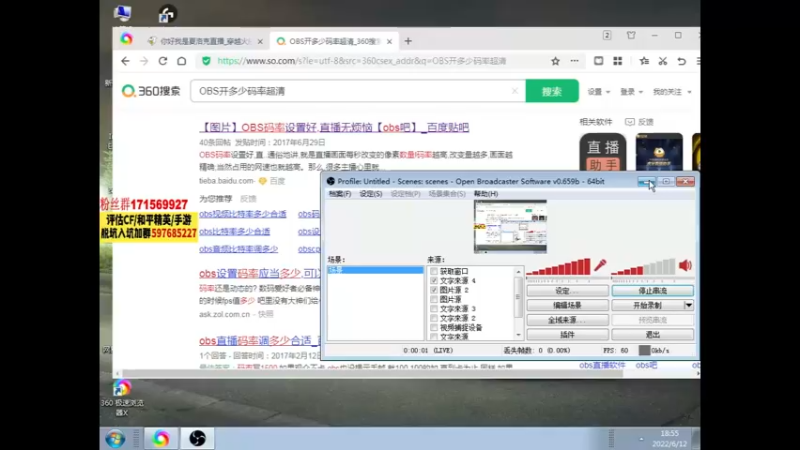Uncheck the 图片源 2 source
The width and height of the screenshot is (800, 450).
pos(434,290)
